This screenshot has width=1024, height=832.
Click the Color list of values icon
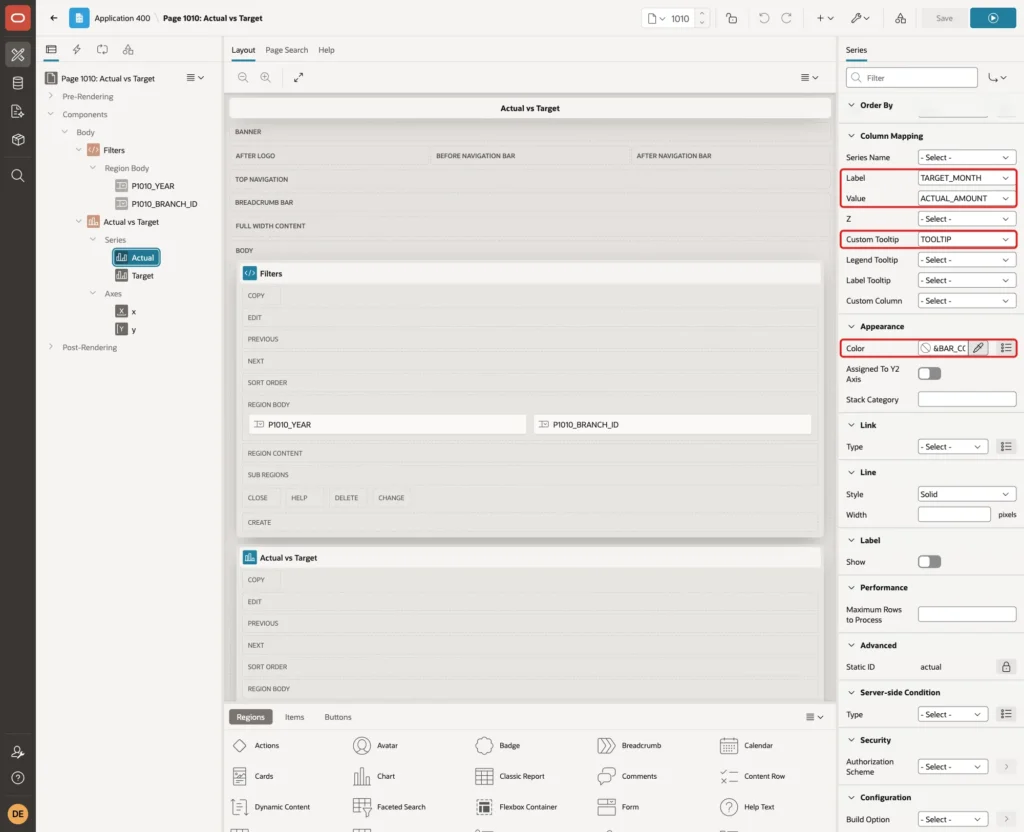coord(1006,348)
